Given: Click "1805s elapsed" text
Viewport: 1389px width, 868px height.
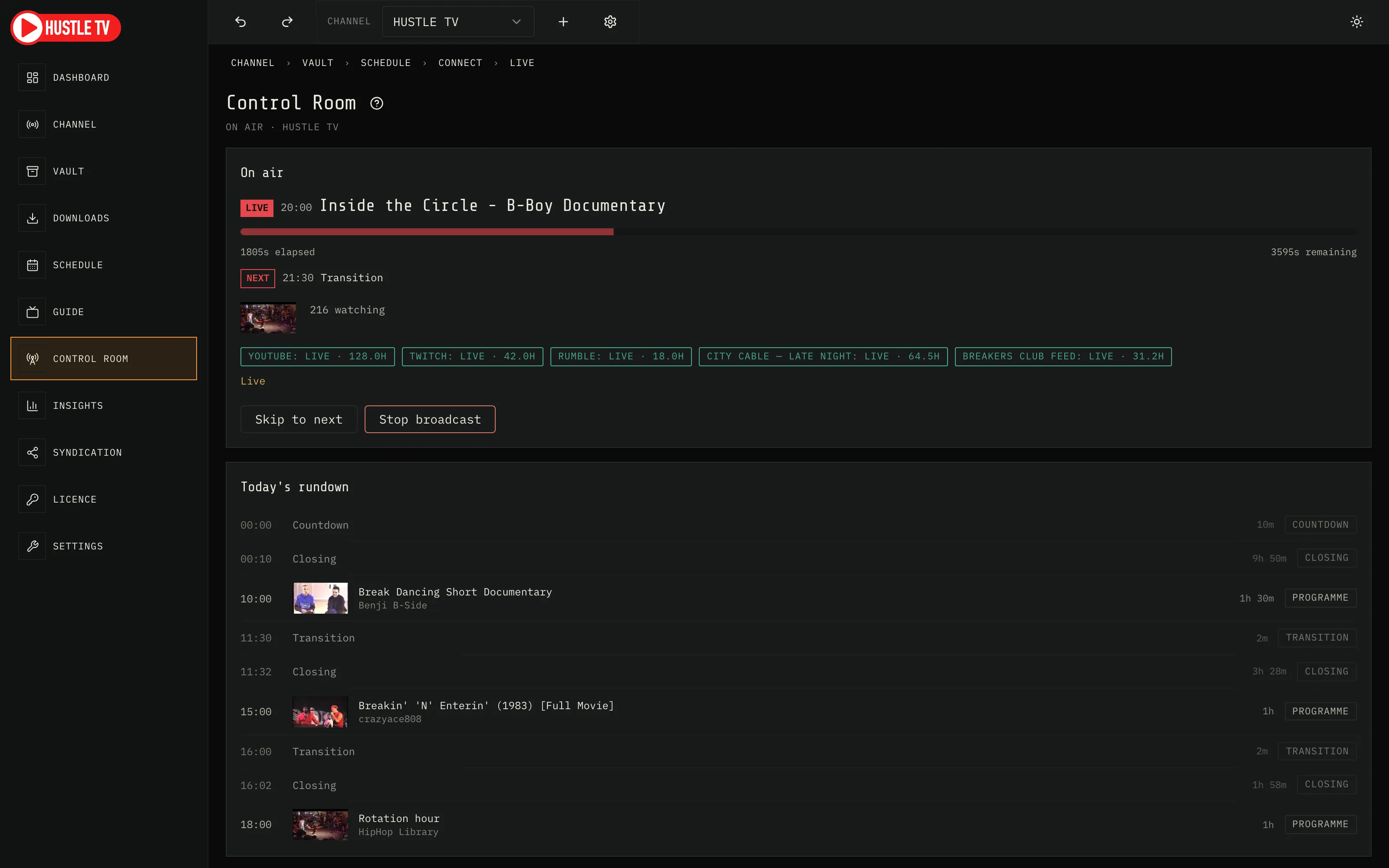Looking at the screenshot, I should point(277,252).
